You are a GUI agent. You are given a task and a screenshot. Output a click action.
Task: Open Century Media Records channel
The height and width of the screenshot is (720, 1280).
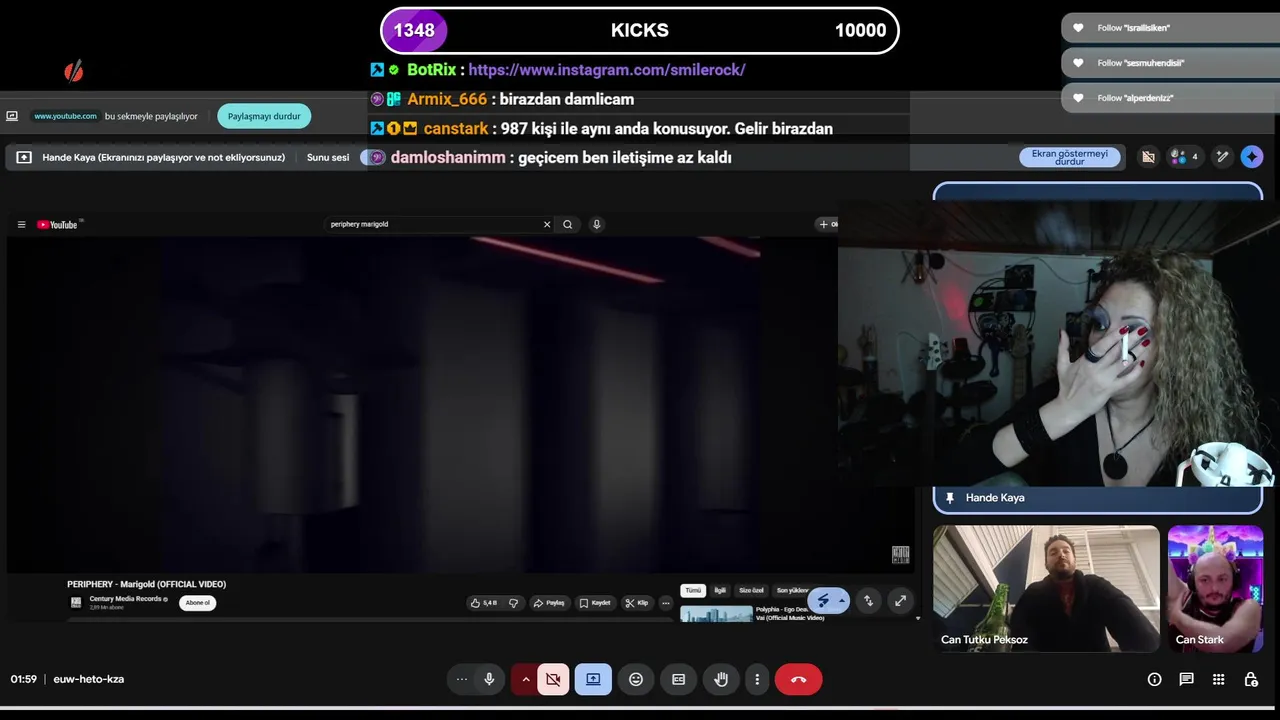point(127,599)
